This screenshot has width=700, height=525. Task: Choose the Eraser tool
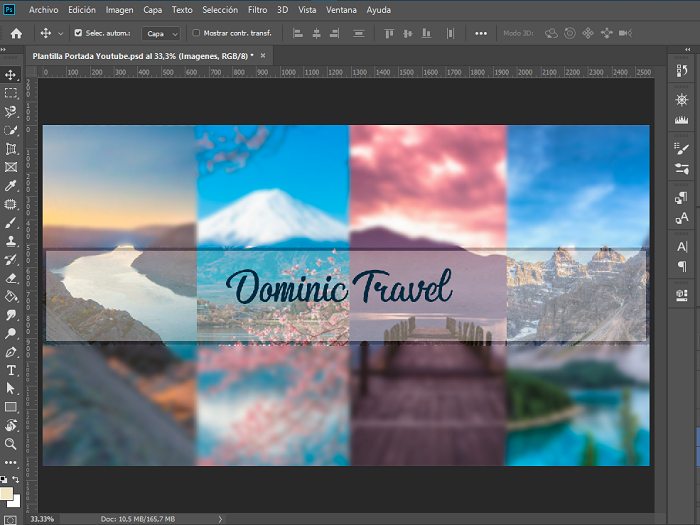10,279
